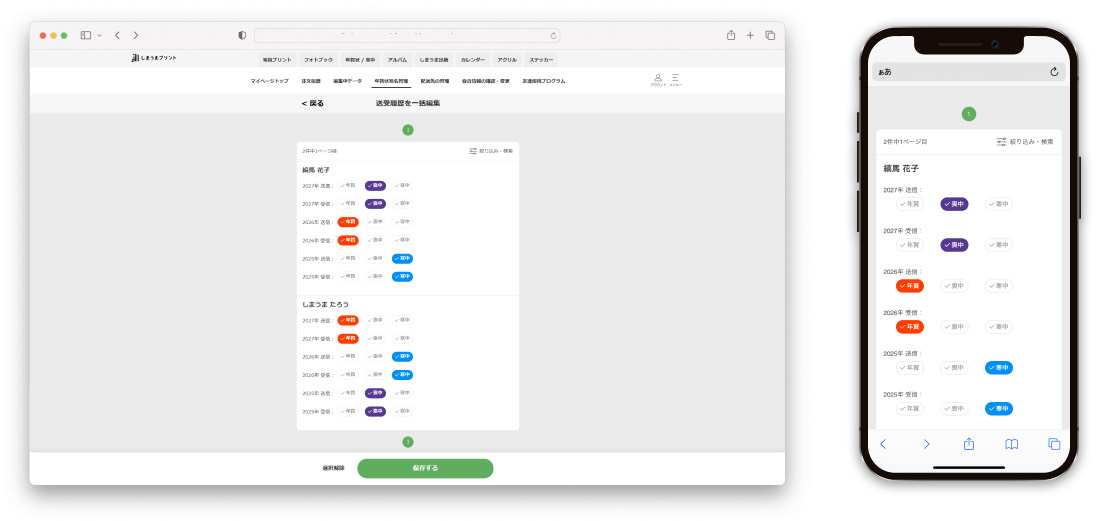
Task: Click the green 保存する button
Action: coord(425,468)
